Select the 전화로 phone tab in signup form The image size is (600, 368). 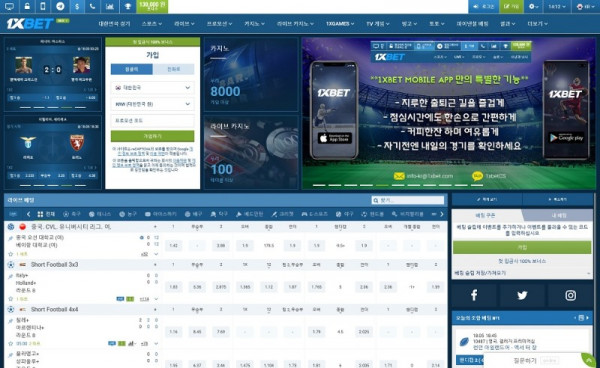[x=173, y=69]
